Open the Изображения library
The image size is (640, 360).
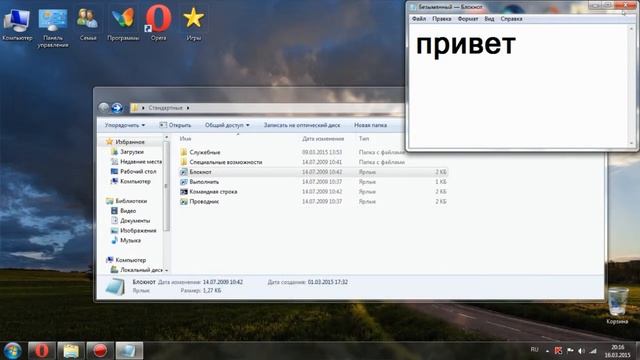pyautogui.click(x=138, y=230)
